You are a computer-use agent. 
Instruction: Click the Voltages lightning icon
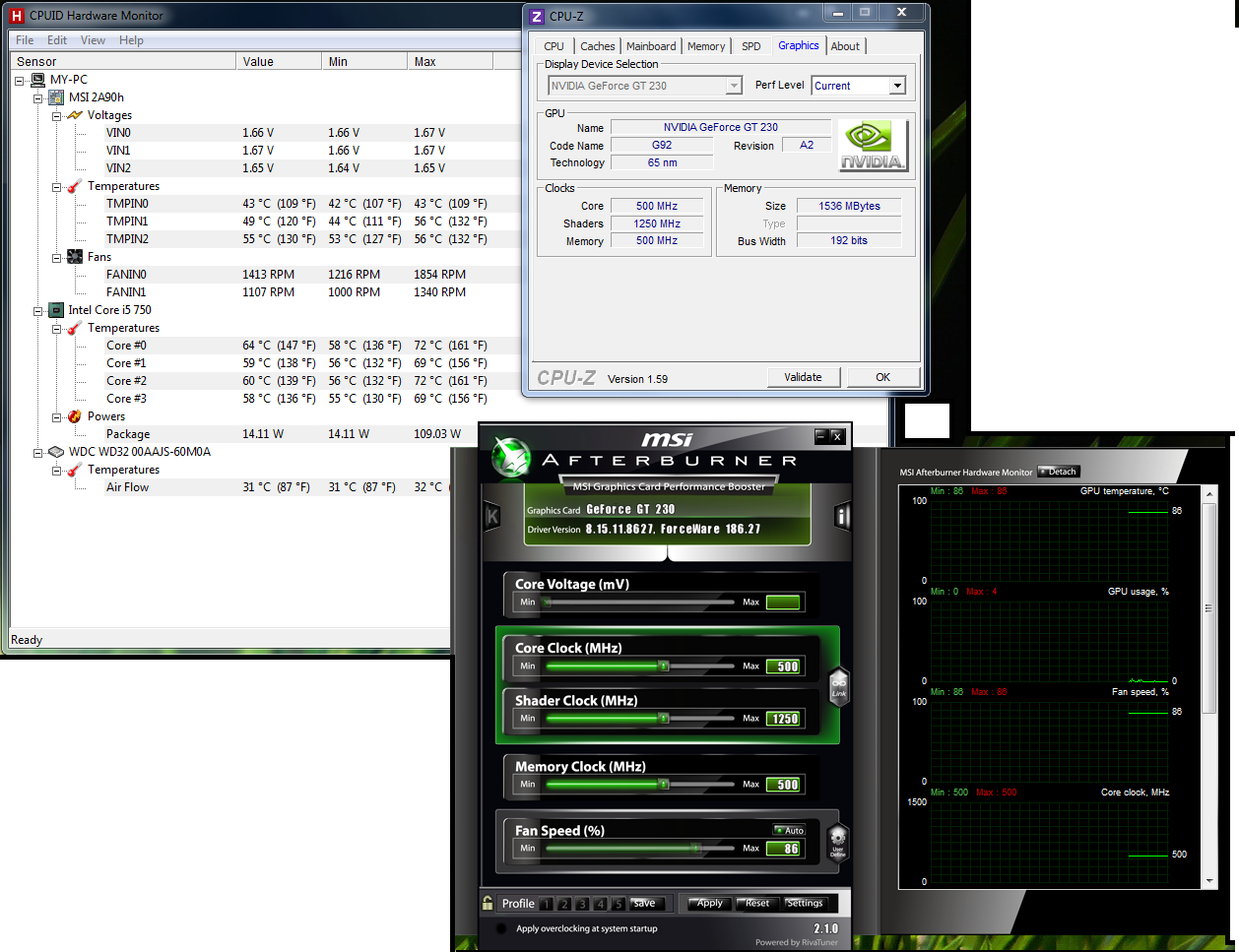tap(75, 115)
